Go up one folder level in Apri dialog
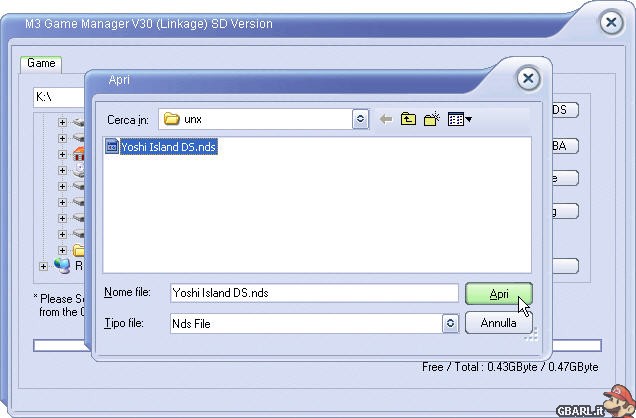Image resolution: width=636 pixels, height=418 pixels. pos(408,119)
